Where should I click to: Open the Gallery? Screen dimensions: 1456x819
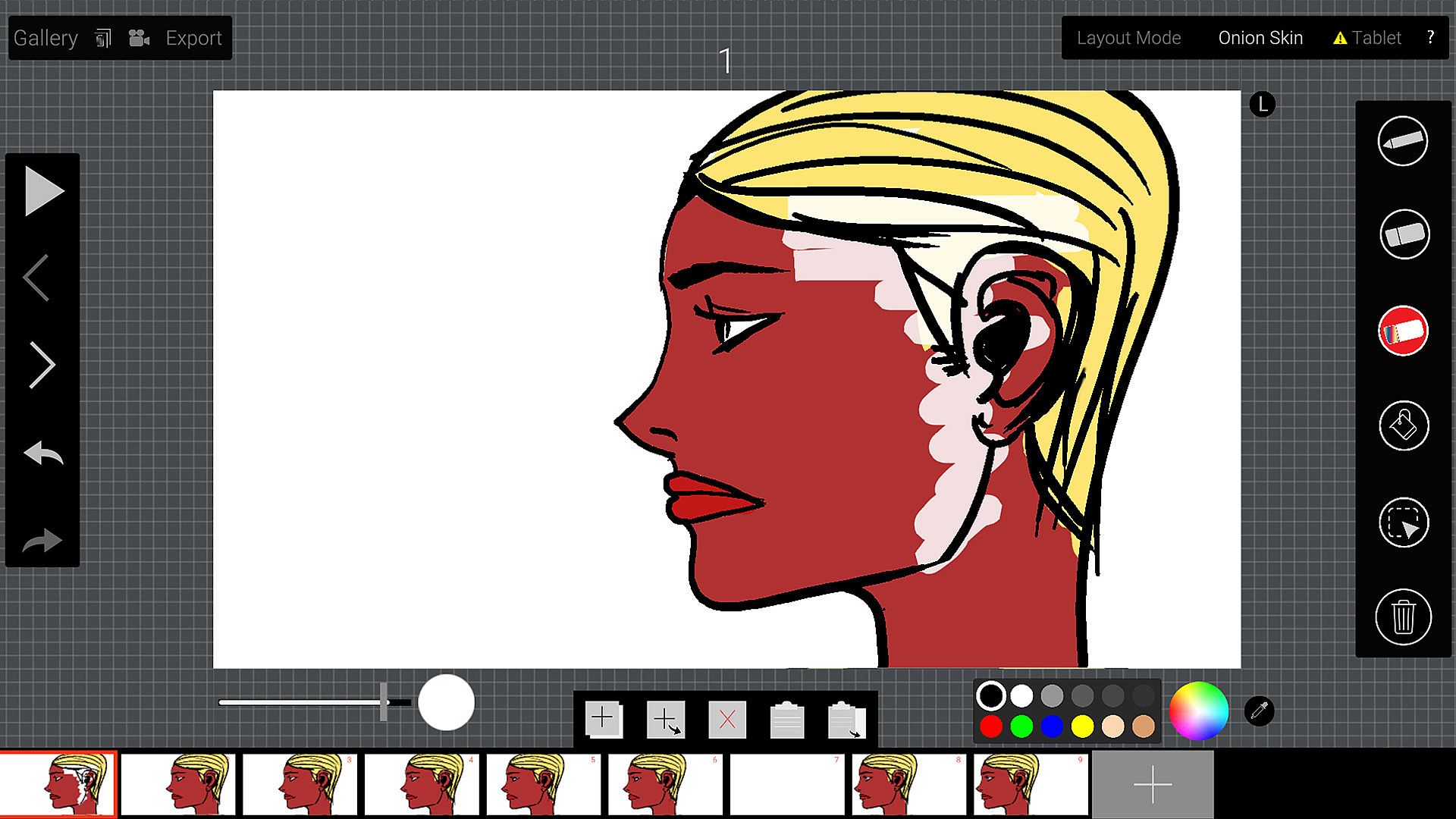[x=45, y=38]
